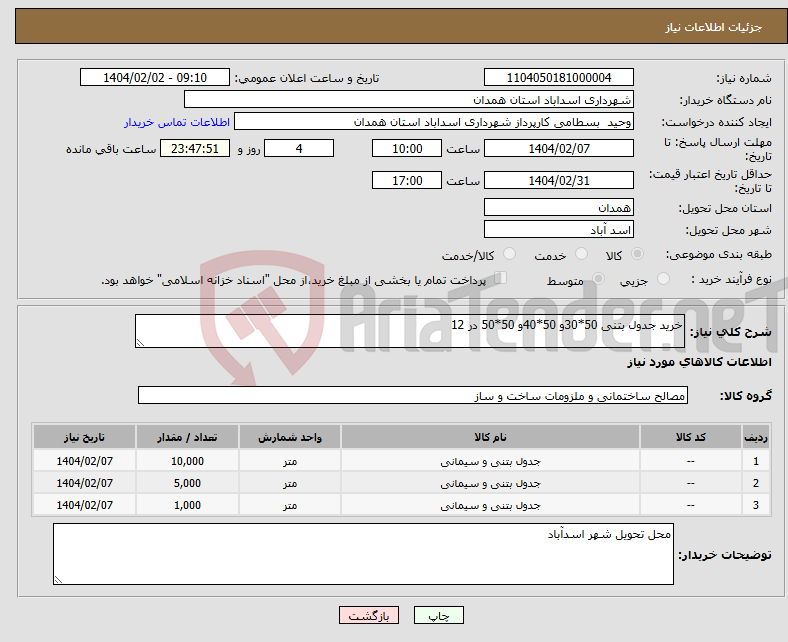
Task: Focus the buyer organization name field
Action: click(x=409, y=100)
